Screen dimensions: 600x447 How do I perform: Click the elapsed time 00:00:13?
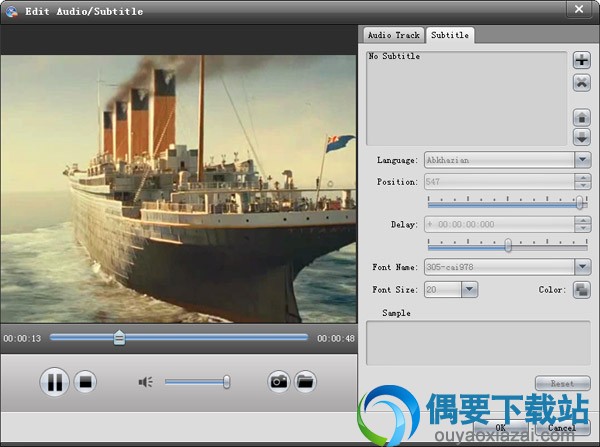pyautogui.click(x=22, y=338)
